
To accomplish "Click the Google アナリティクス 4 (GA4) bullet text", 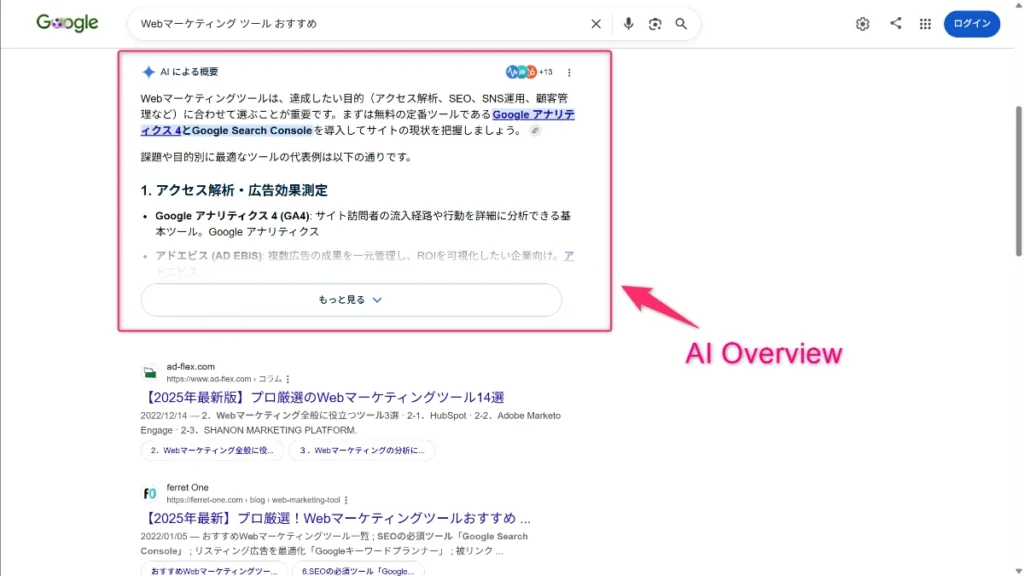I will [363, 223].
